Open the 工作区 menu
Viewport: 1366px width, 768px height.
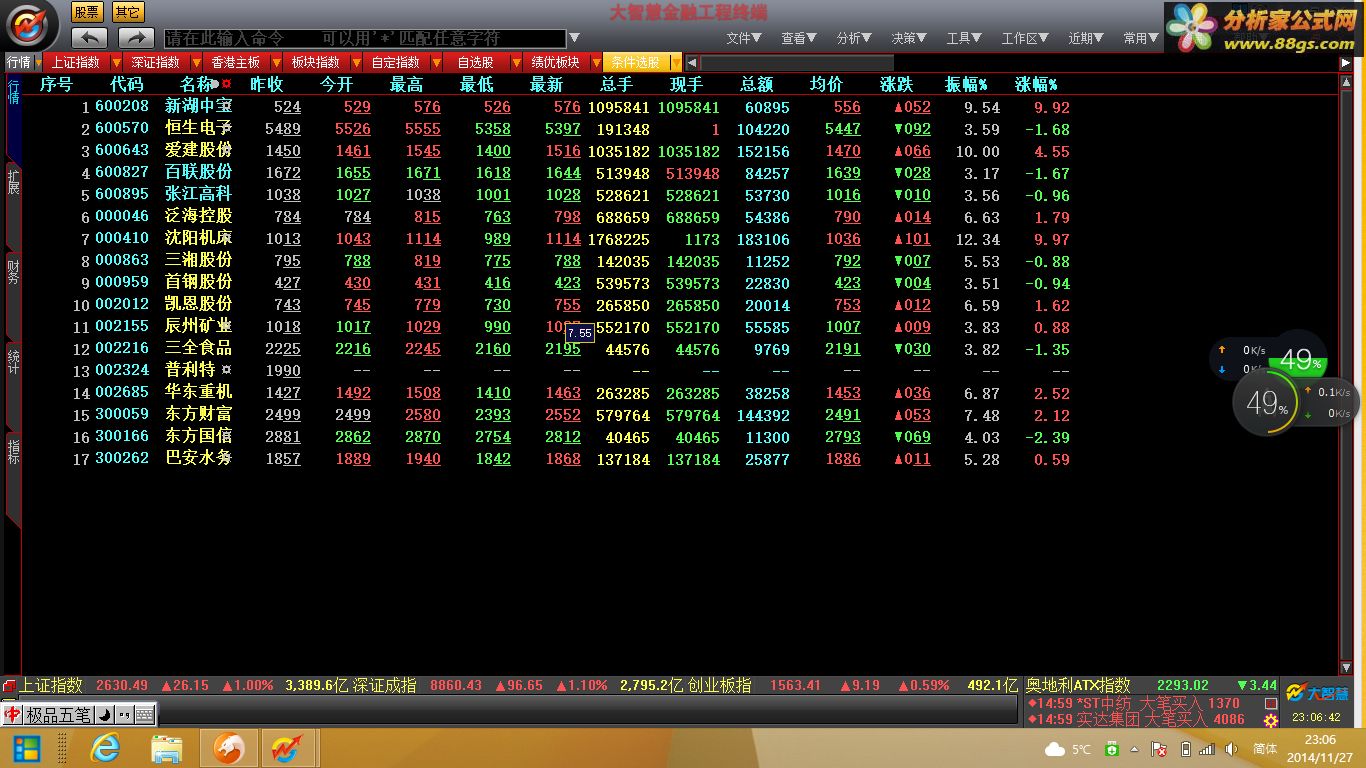pos(1025,38)
